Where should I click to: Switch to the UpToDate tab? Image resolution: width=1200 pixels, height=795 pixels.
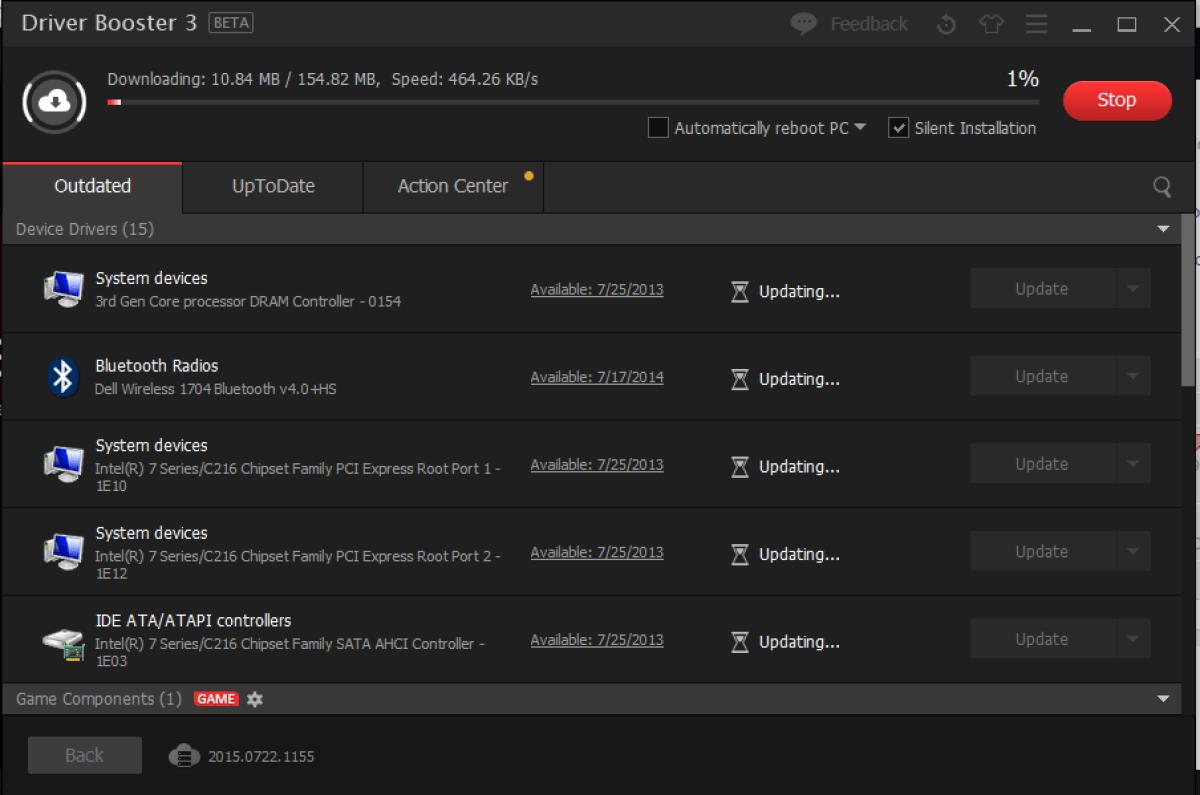pyautogui.click(x=271, y=186)
